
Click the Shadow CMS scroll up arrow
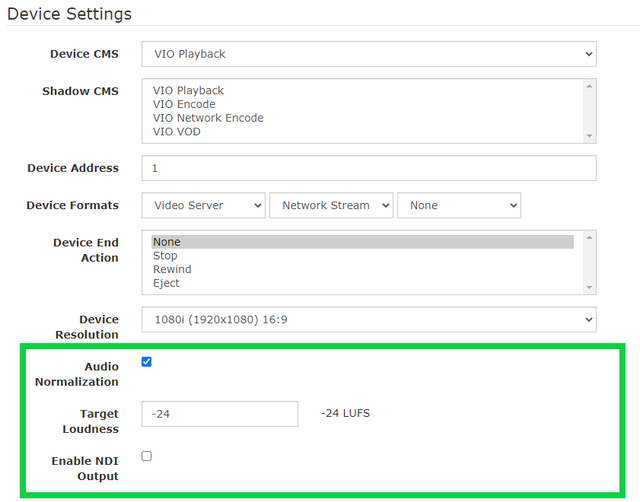589,86
